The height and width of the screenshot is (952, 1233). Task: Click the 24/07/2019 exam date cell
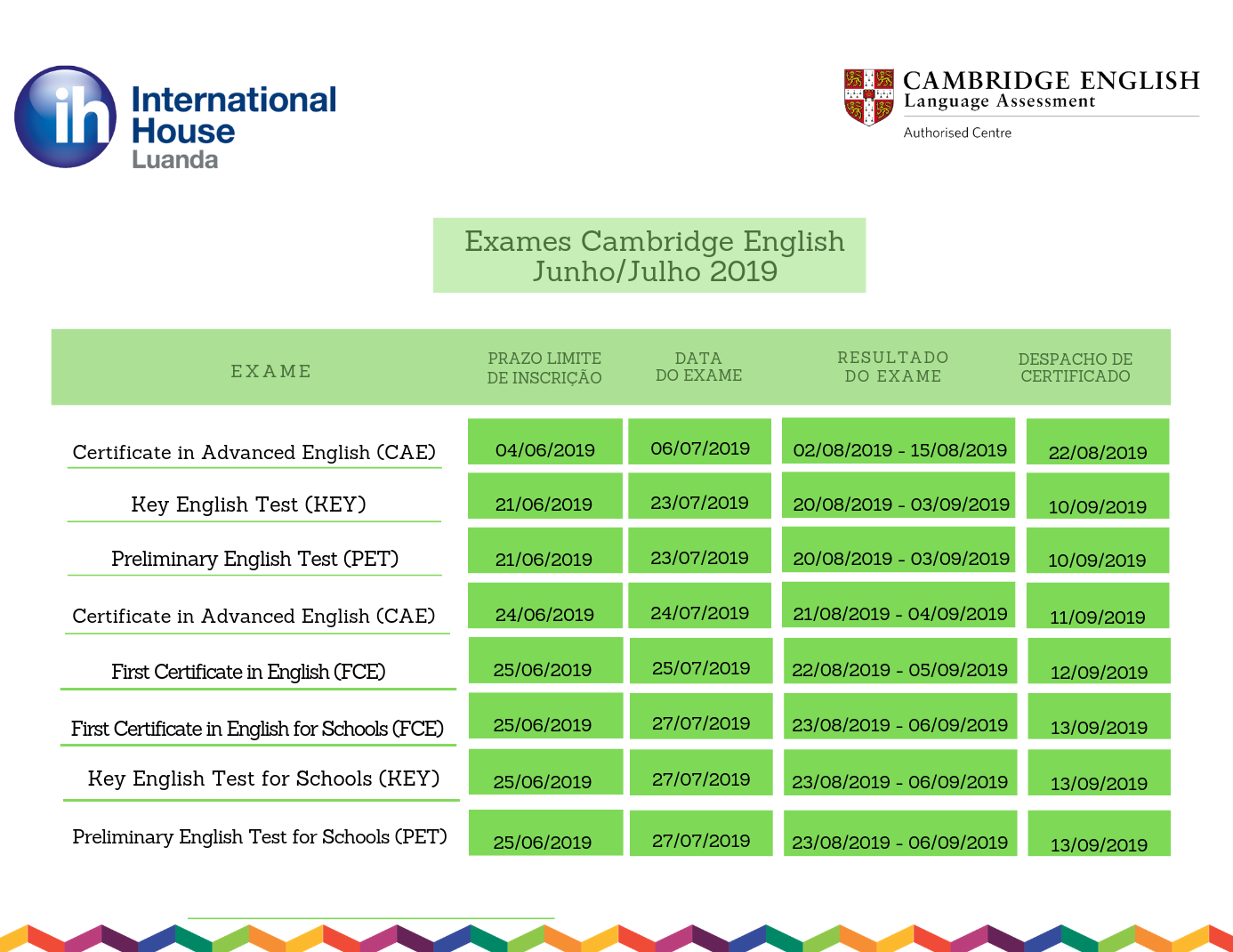[x=700, y=606]
